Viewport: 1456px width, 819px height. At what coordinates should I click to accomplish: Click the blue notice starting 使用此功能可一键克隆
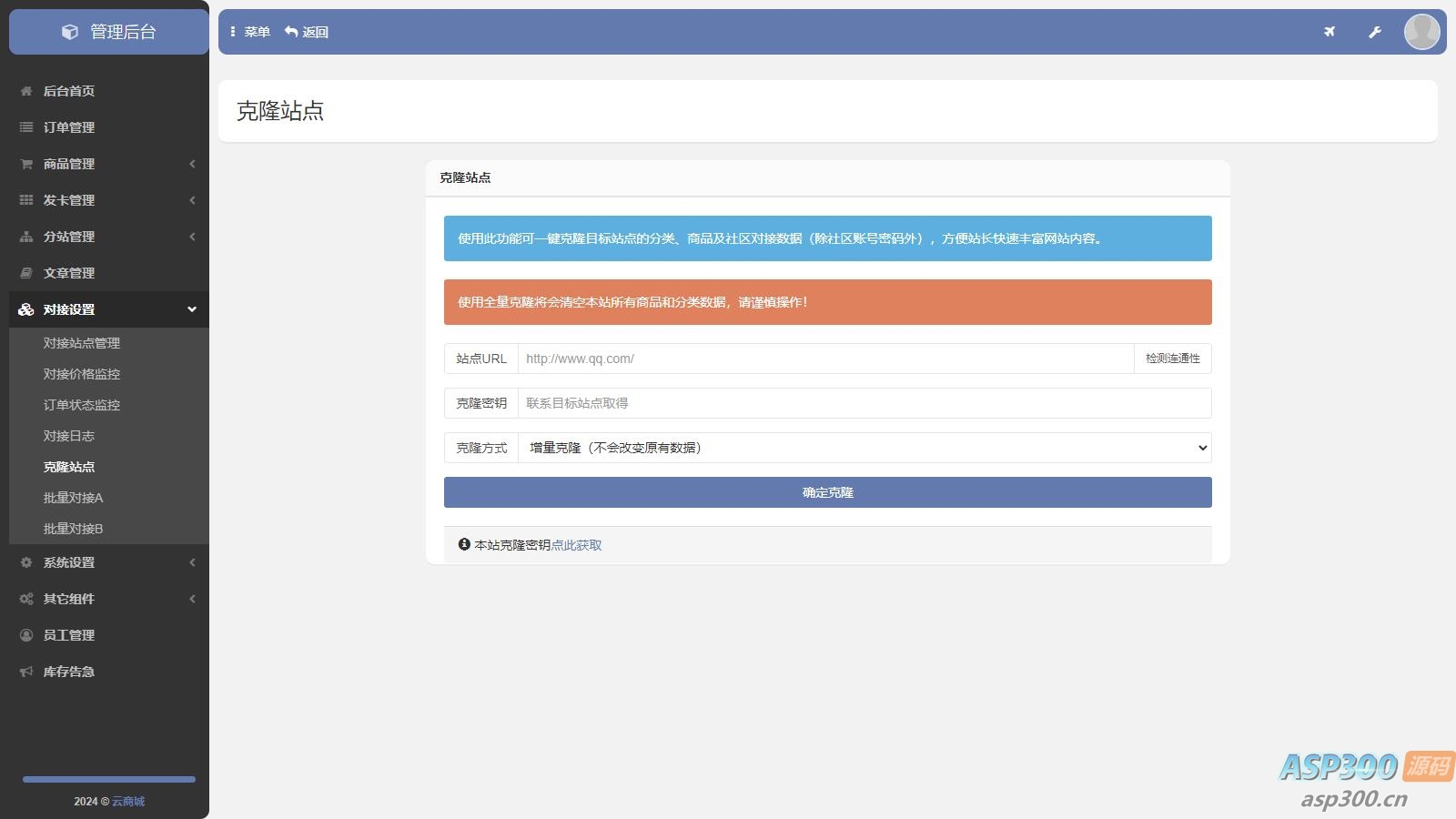pyautogui.click(x=828, y=238)
